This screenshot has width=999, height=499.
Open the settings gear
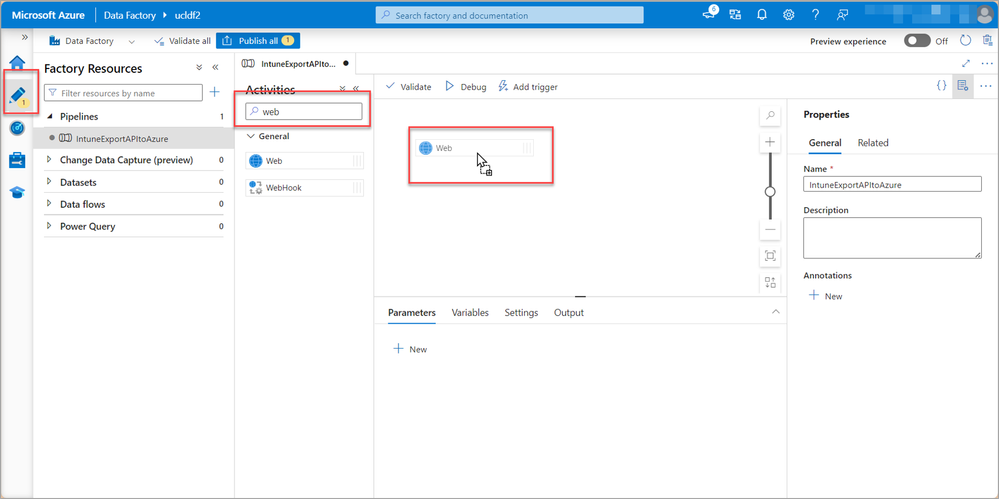click(x=789, y=15)
